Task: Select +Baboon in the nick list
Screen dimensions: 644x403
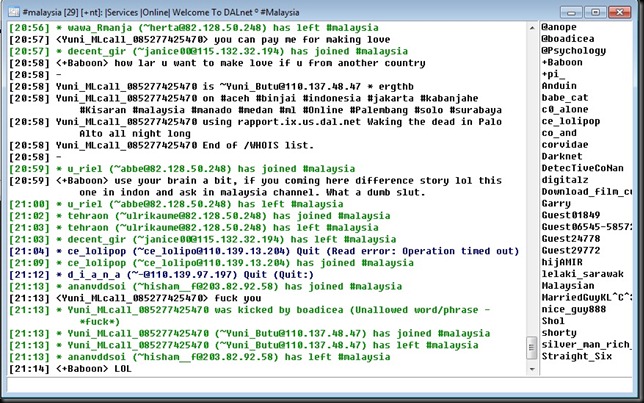Action: click(562, 62)
